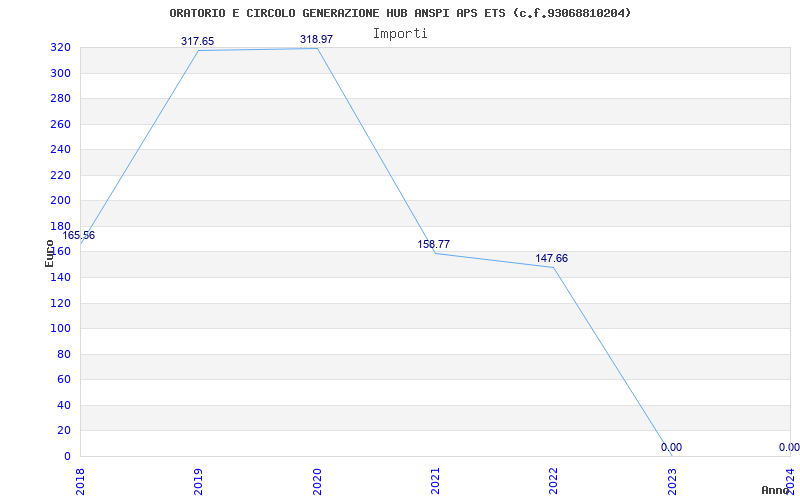Select the 158.77 data label
Image resolution: width=800 pixels, height=500 pixels.
pos(434,244)
